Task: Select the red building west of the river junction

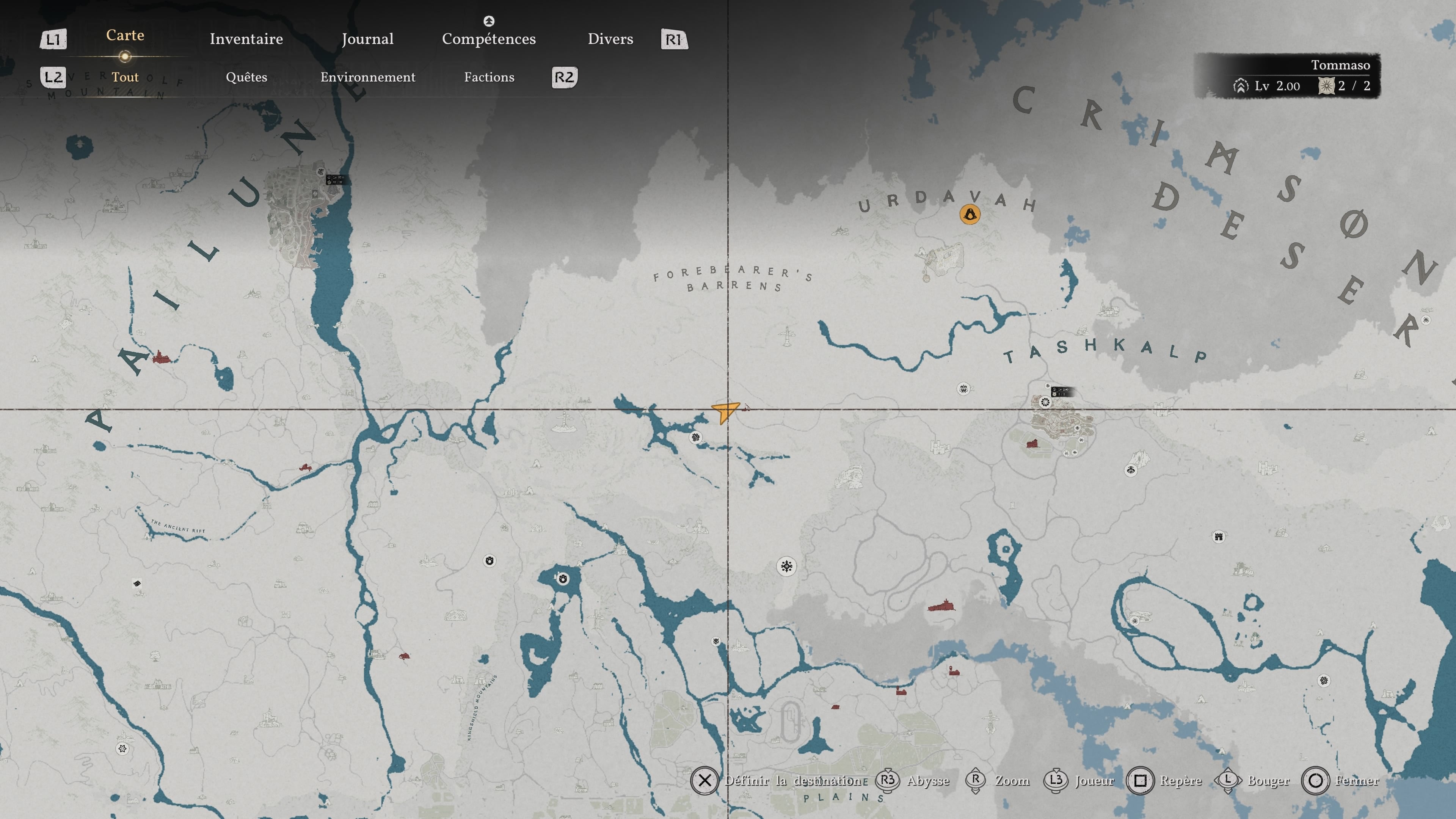Action: pos(305,468)
